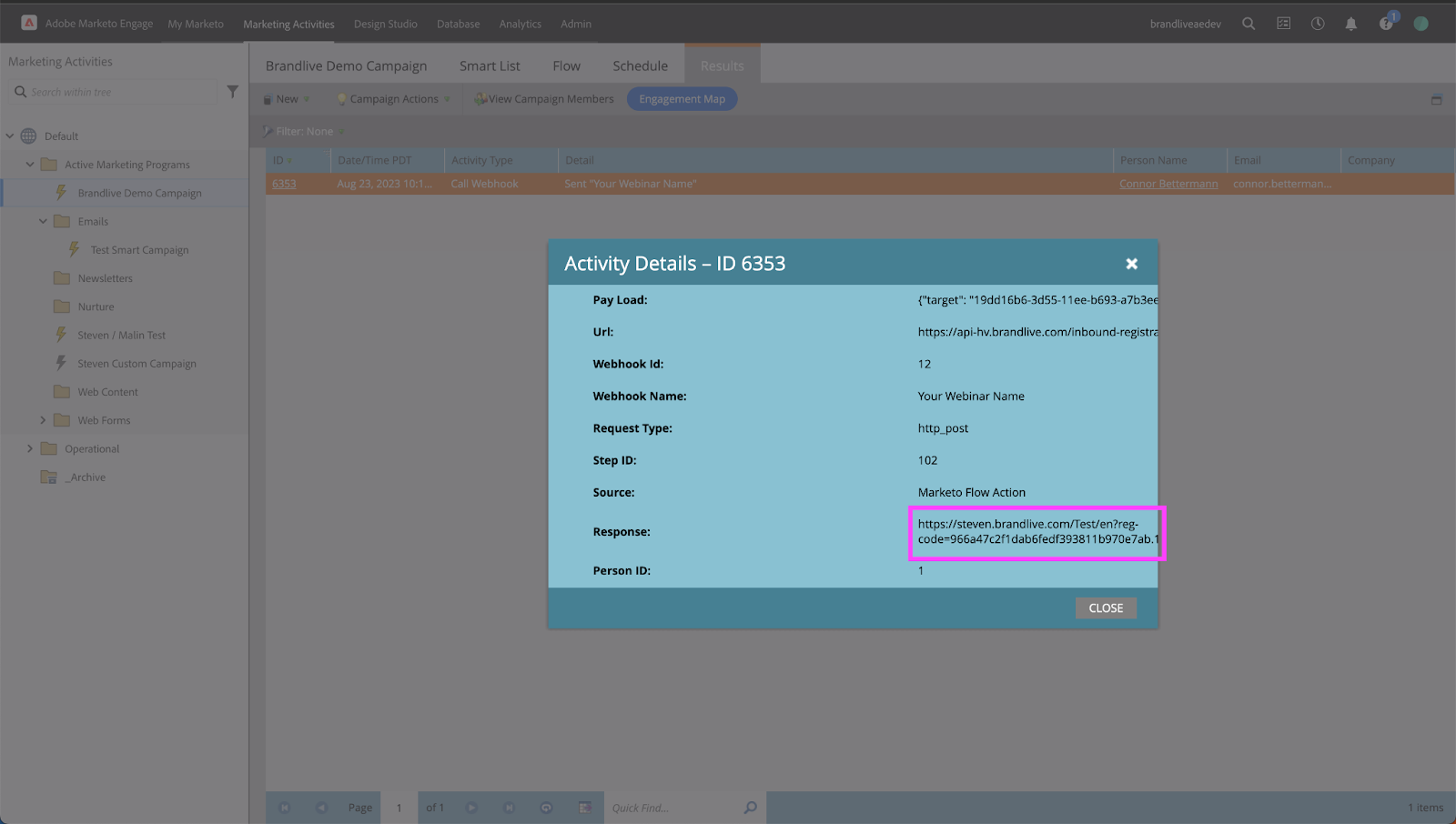Screen dimensions: 1456x824
Task: Close Activity Details dialog with the X
Action: pyautogui.click(x=1132, y=264)
